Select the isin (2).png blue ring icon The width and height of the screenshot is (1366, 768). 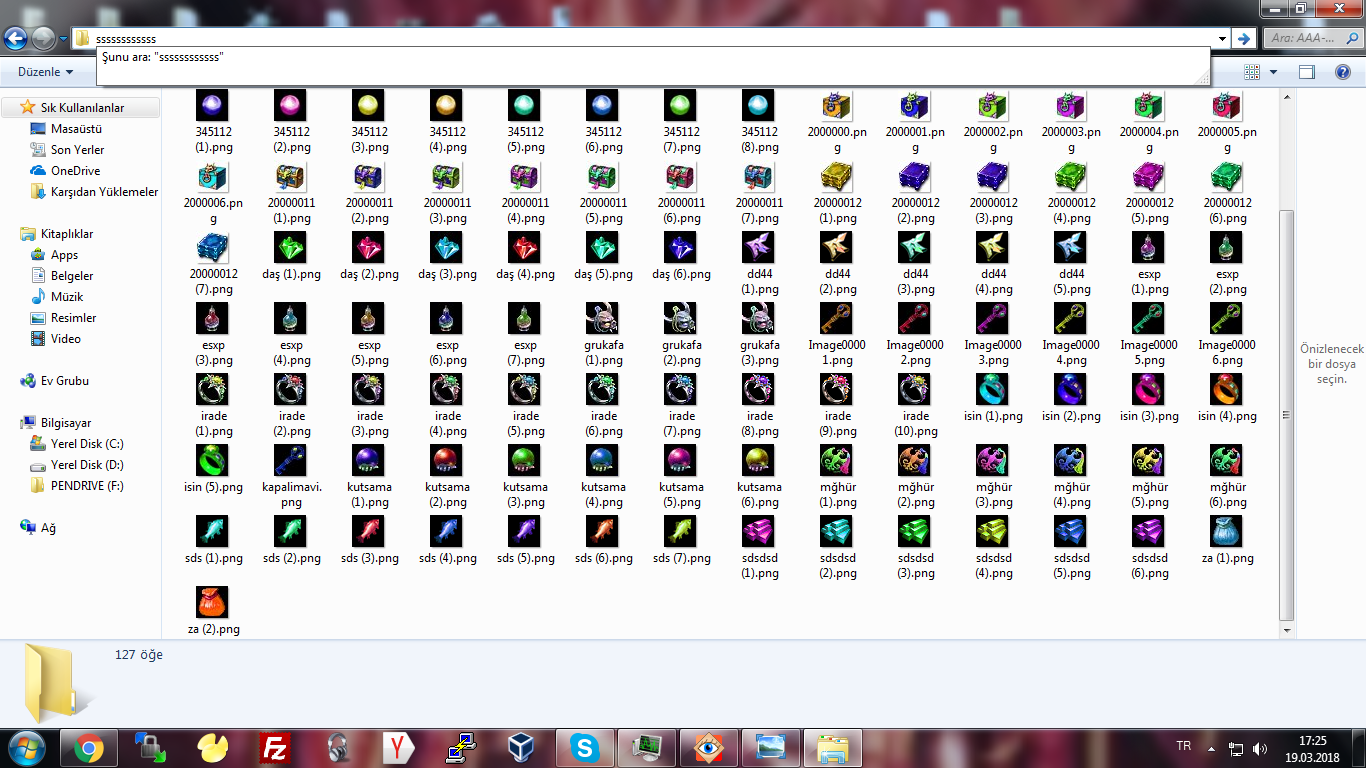point(1071,389)
